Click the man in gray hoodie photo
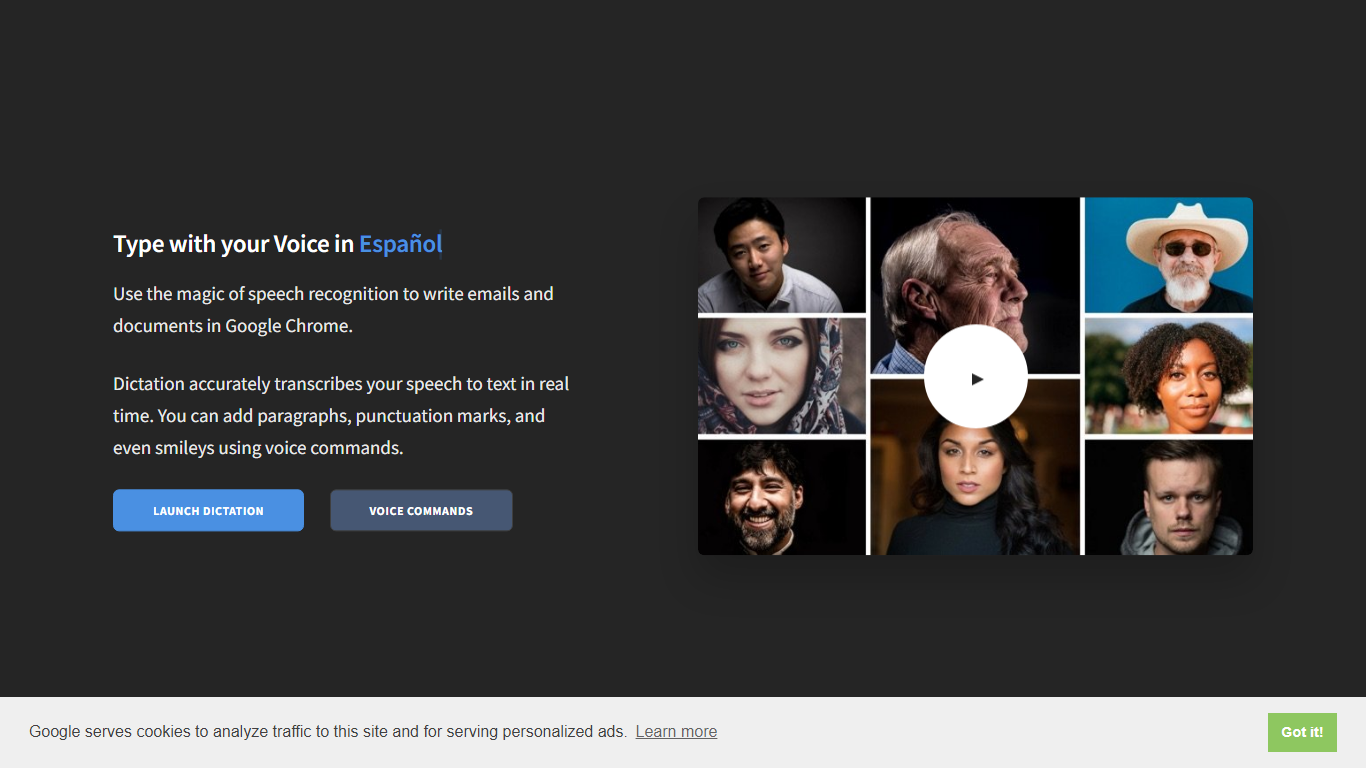This screenshot has height=768, width=1366. click(x=1168, y=498)
